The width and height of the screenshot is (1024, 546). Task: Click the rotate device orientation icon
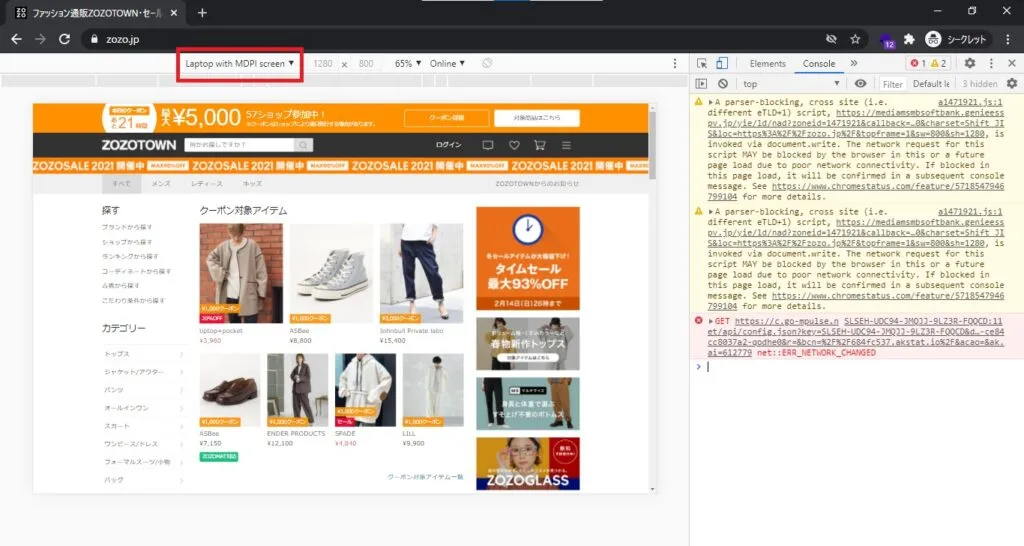[x=487, y=63]
